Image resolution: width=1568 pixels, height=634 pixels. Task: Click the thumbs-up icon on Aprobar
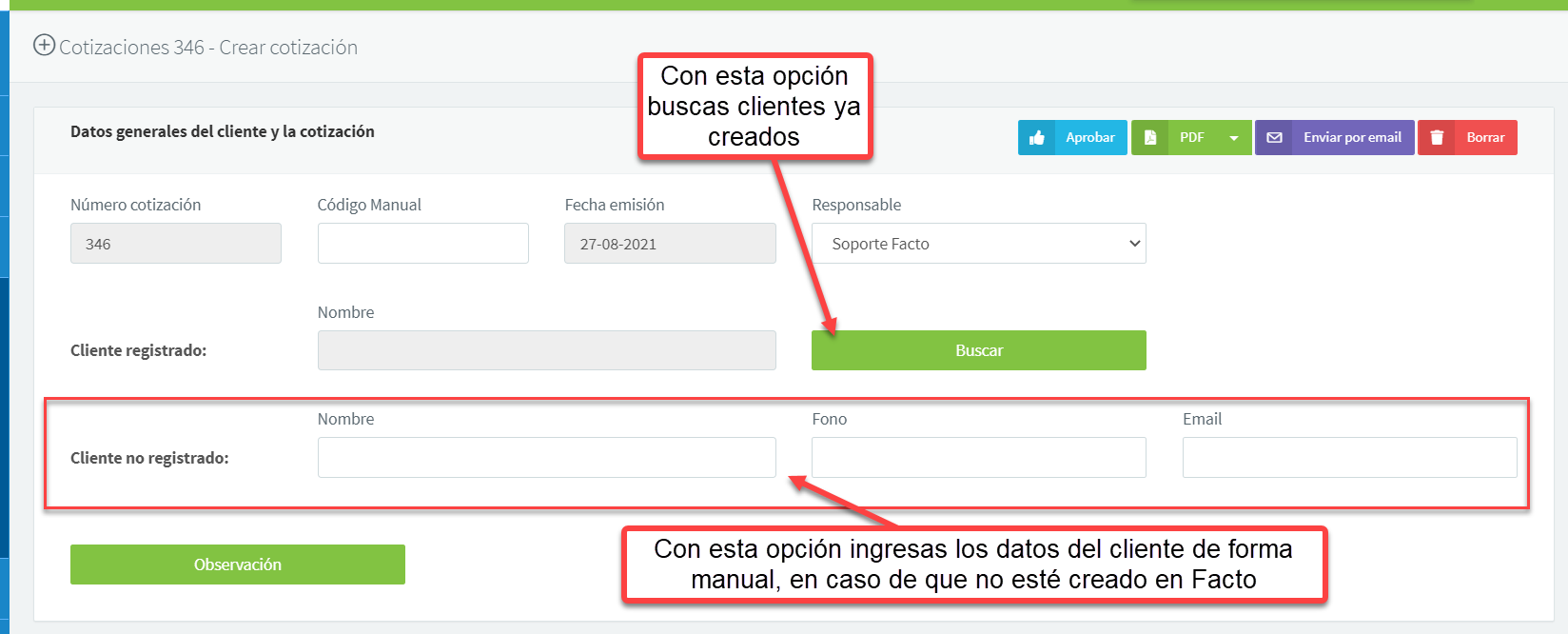(x=1037, y=138)
